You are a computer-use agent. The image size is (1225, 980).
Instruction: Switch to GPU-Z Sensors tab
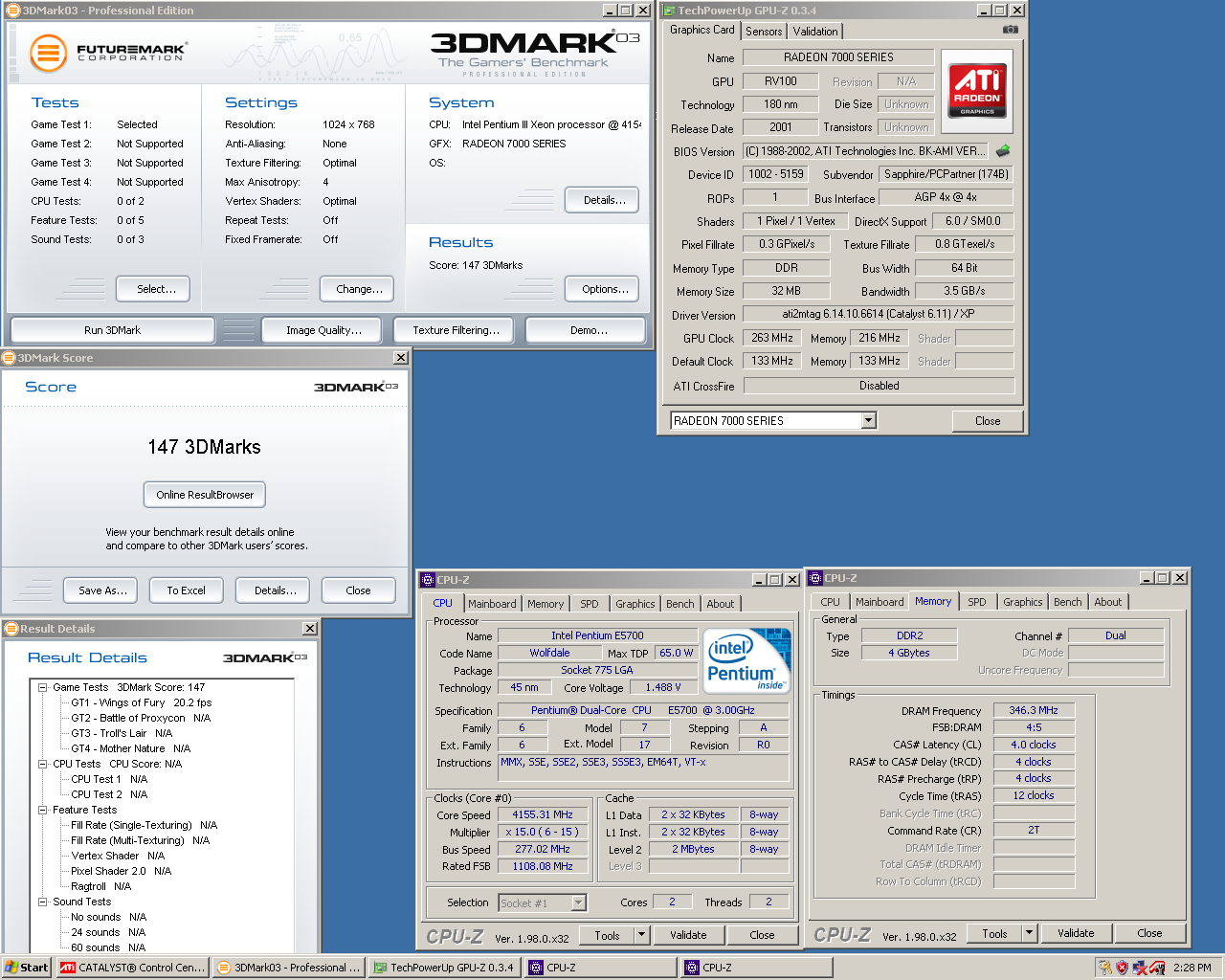click(x=764, y=32)
